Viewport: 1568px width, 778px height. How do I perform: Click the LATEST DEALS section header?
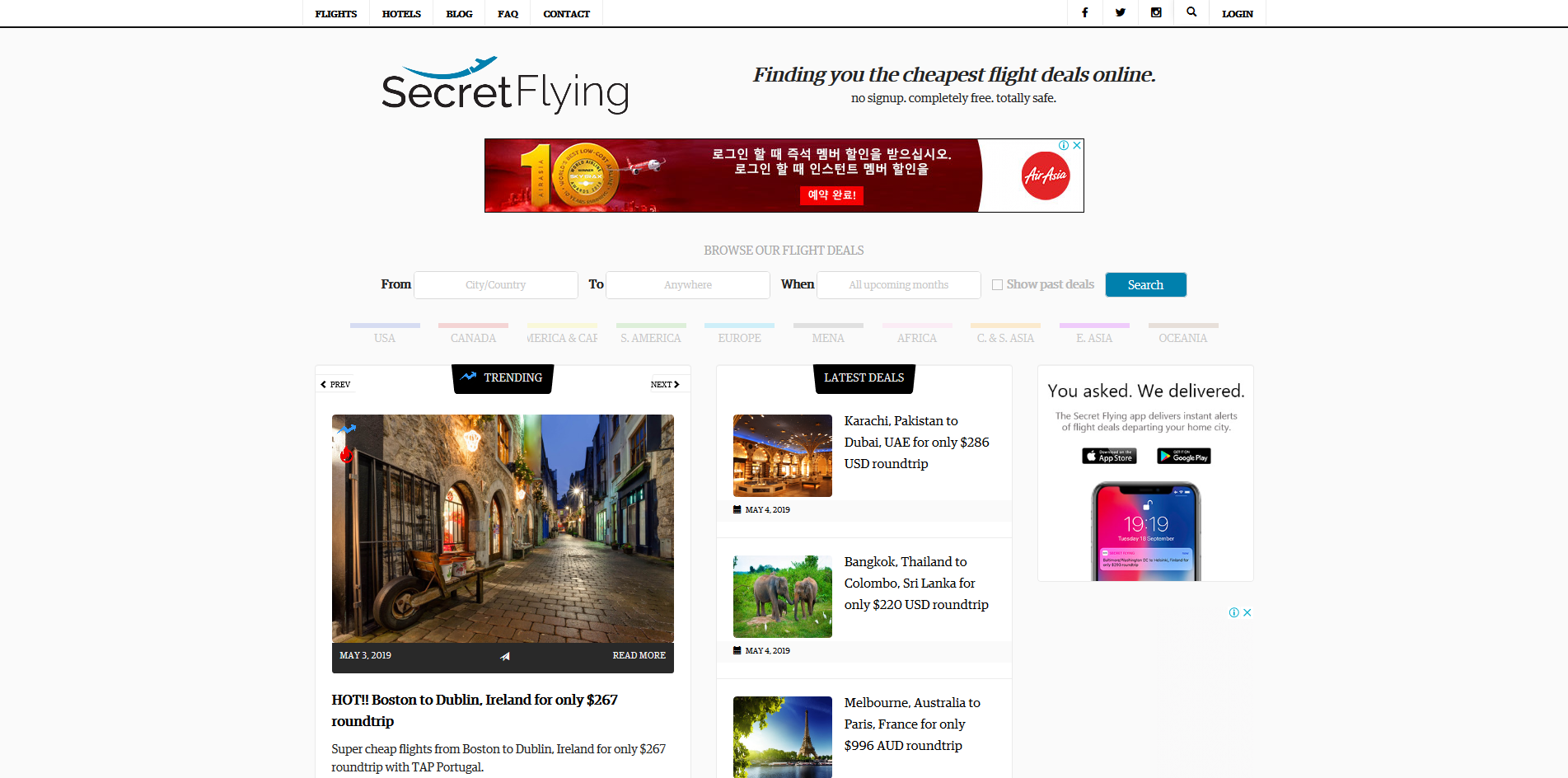[864, 378]
